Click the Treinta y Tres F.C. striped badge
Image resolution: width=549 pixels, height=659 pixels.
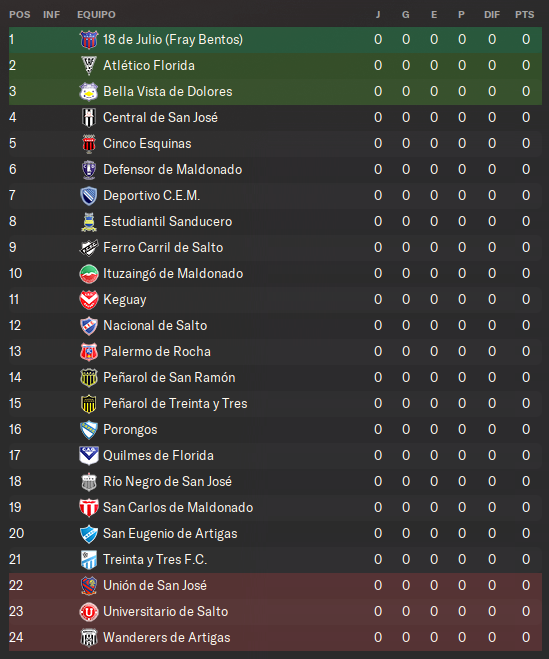(x=89, y=560)
